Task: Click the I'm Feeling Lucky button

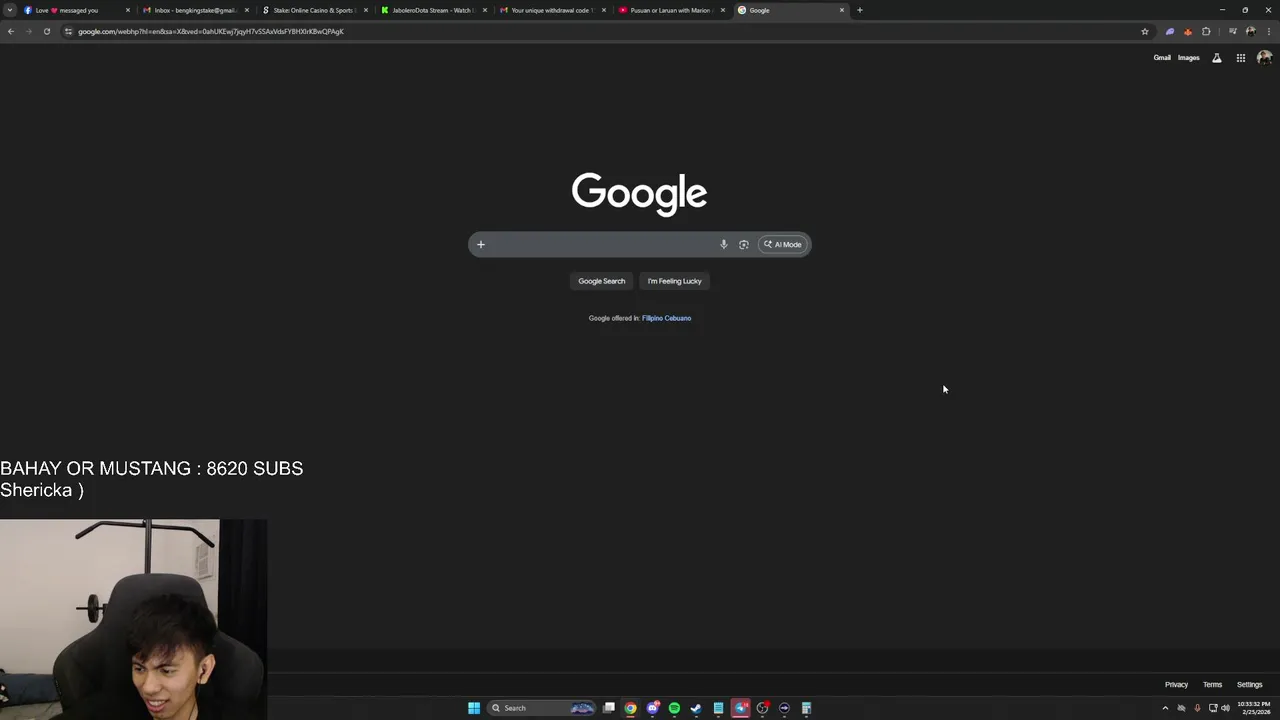Action: 674,281
